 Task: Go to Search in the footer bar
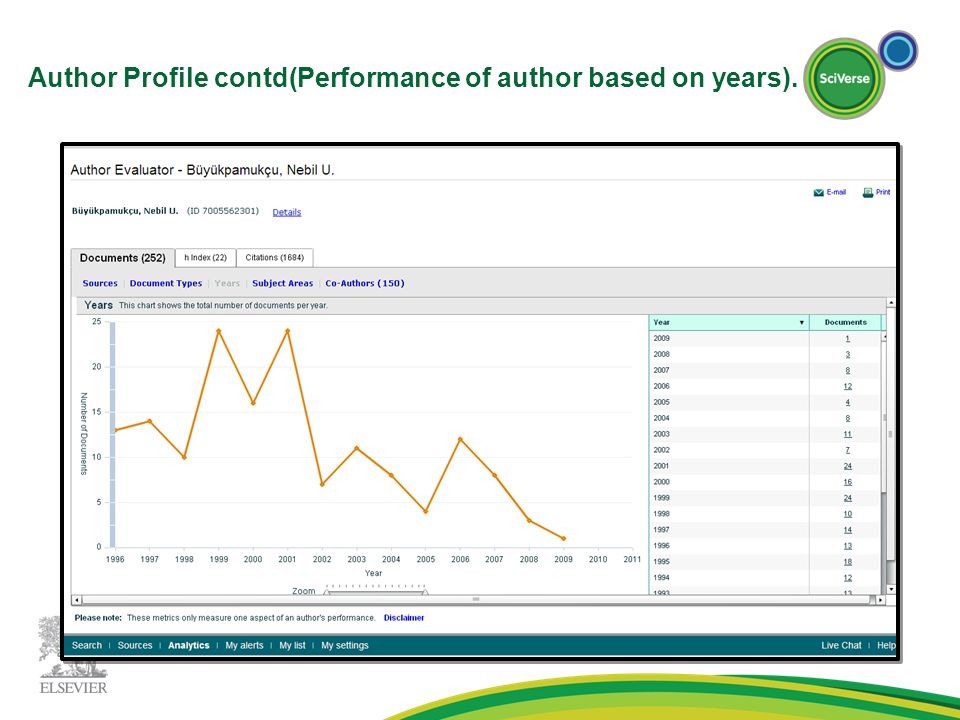tap(87, 645)
